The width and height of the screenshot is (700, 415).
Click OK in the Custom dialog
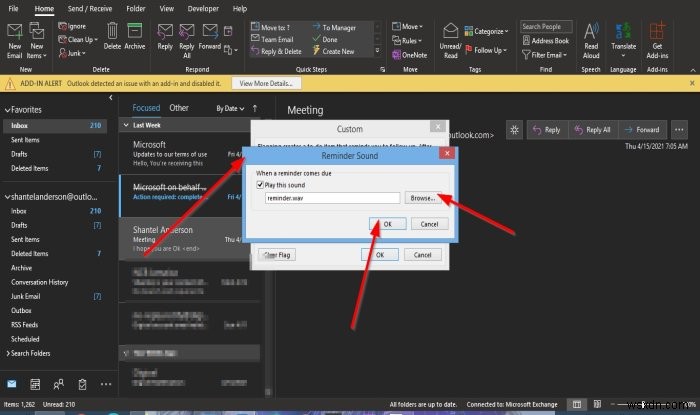(x=379, y=255)
